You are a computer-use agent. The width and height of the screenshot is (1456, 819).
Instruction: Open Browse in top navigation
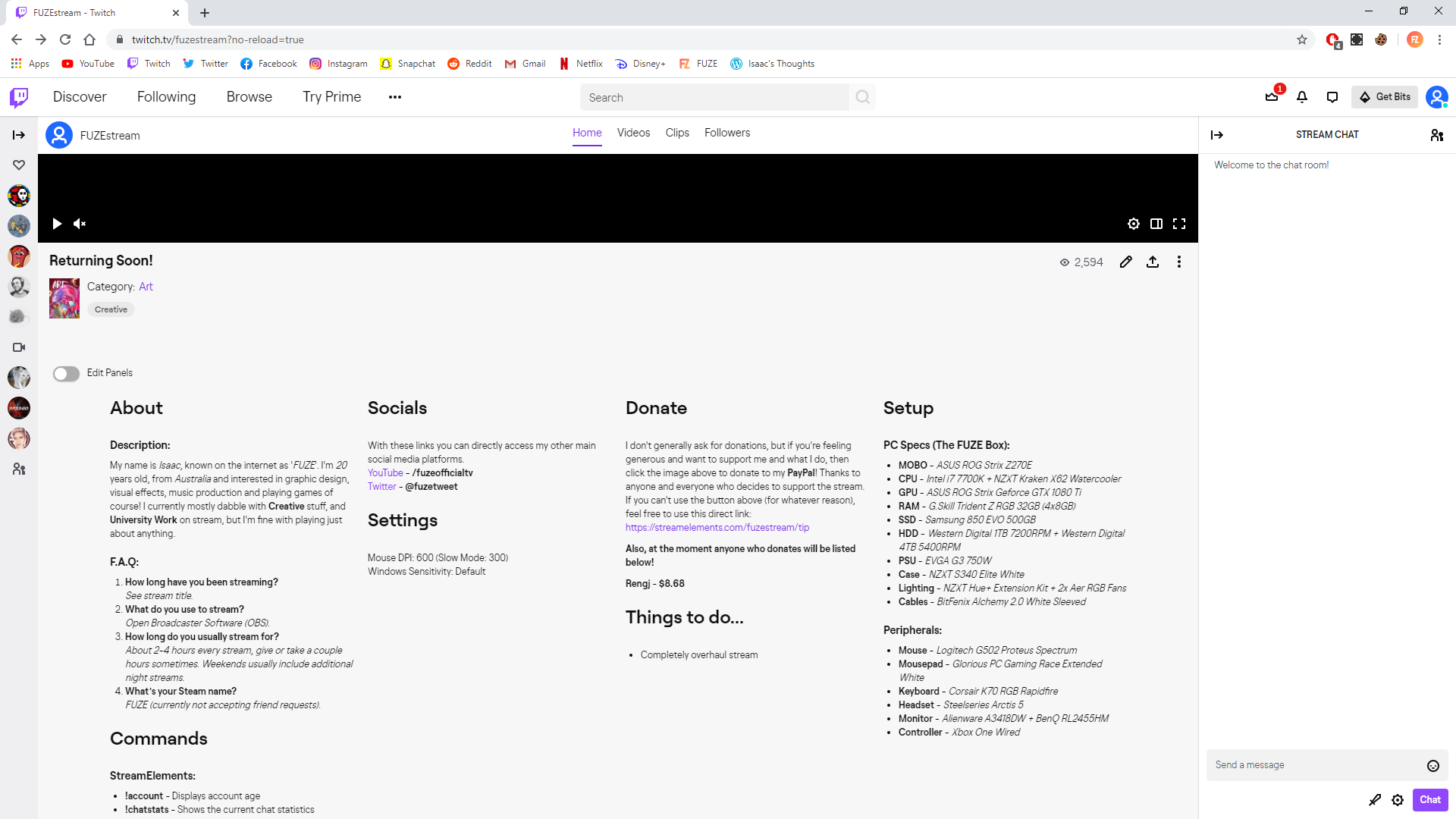click(249, 97)
